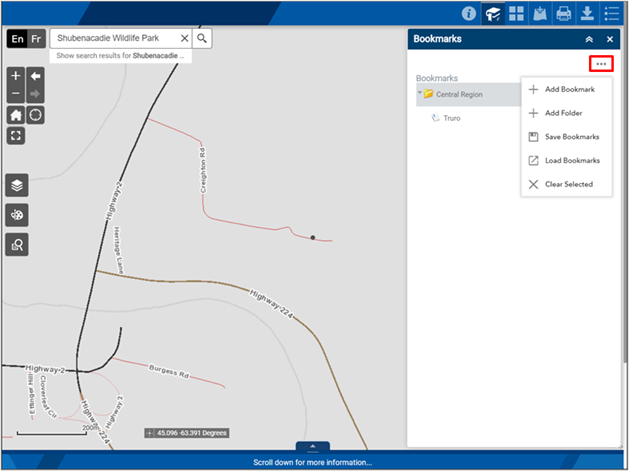Expand the bottom panel arrow
629x471 pixels.
(313, 446)
